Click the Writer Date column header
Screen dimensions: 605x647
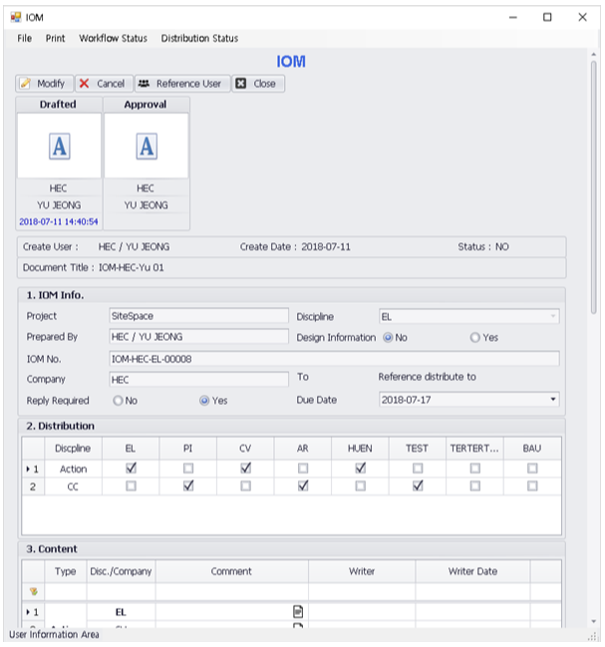pyautogui.click(x=472, y=571)
